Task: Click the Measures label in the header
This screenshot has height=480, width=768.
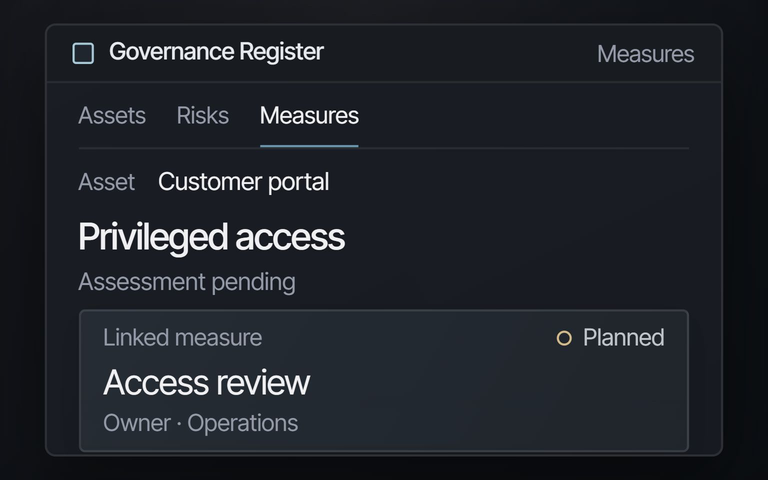Action: tap(646, 54)
